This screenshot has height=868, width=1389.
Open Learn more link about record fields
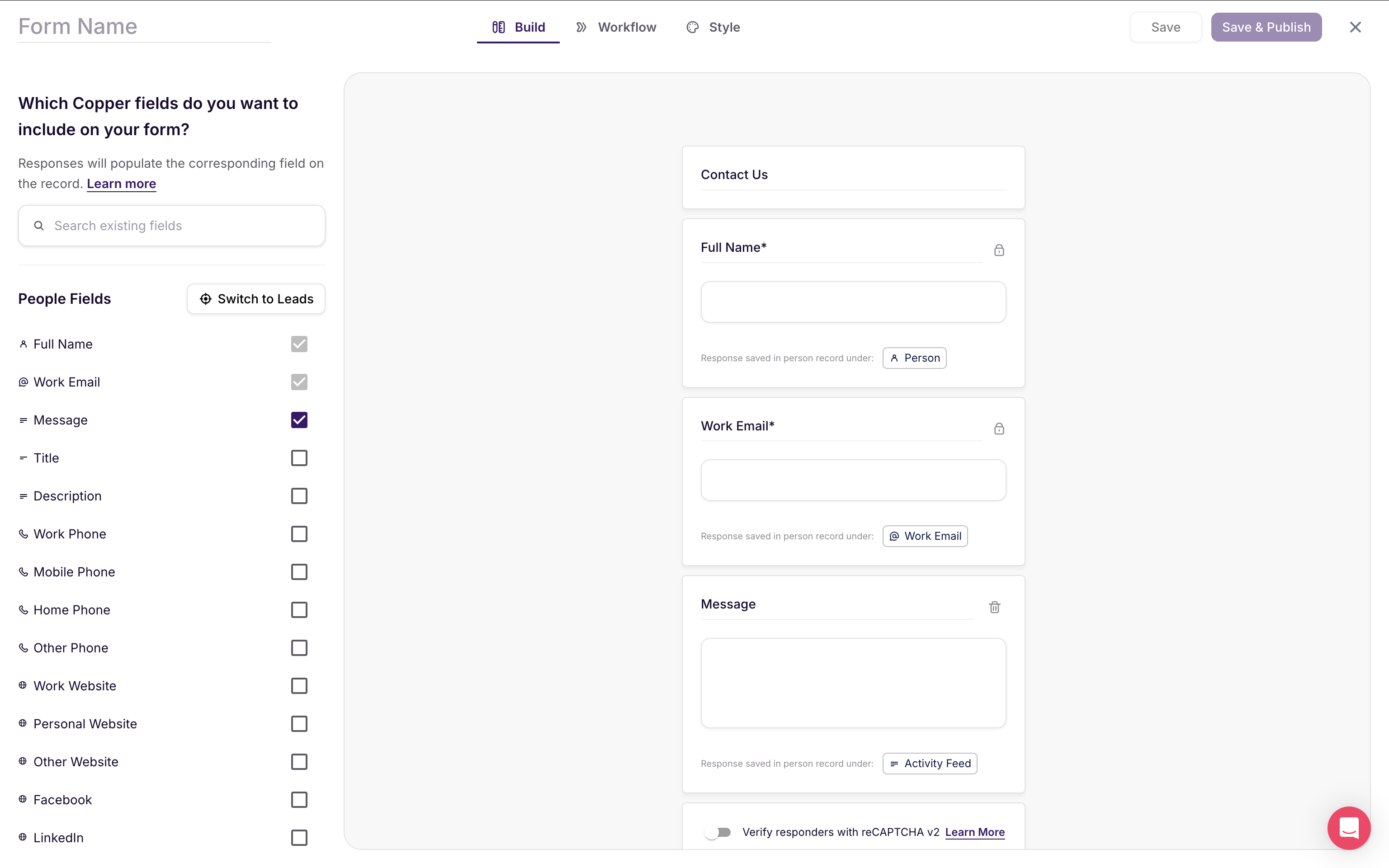pyautogui.click(x=121, y=184)
